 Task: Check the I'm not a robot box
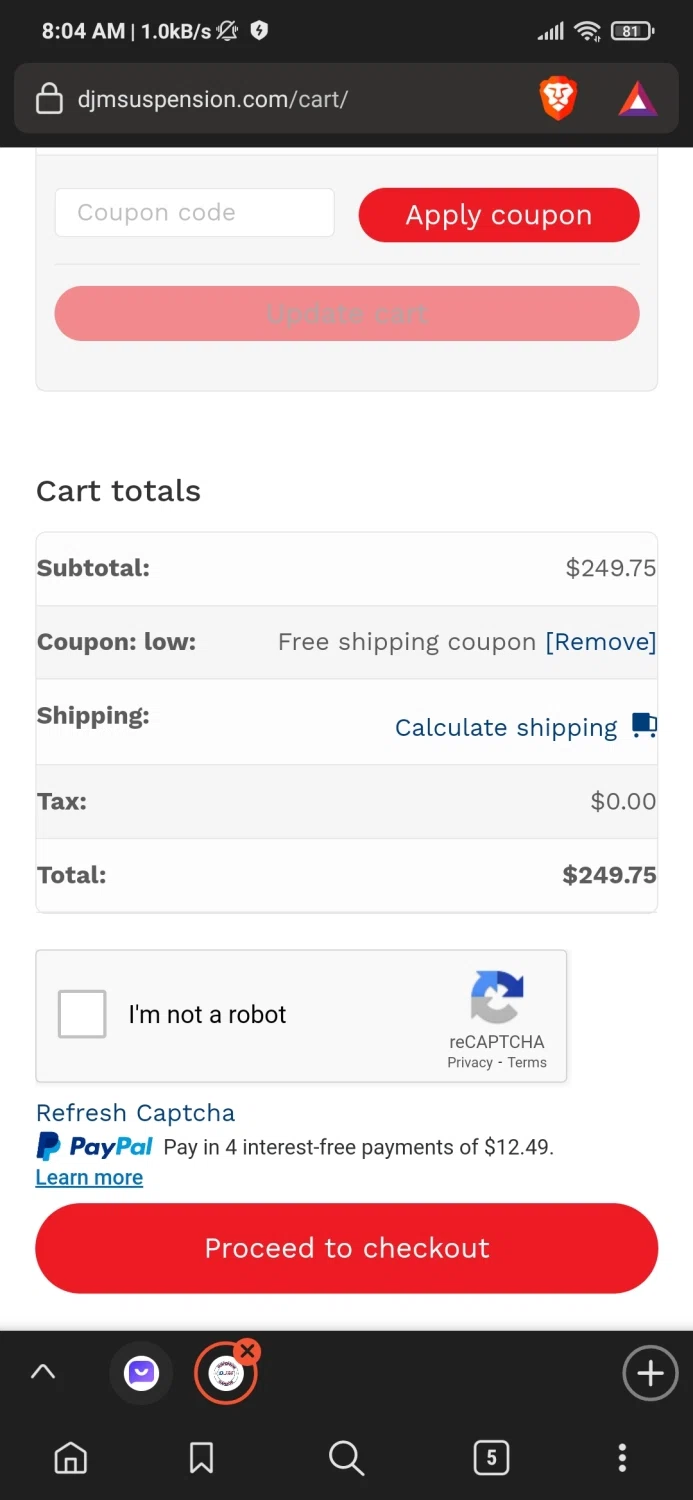coord(82,1014)
